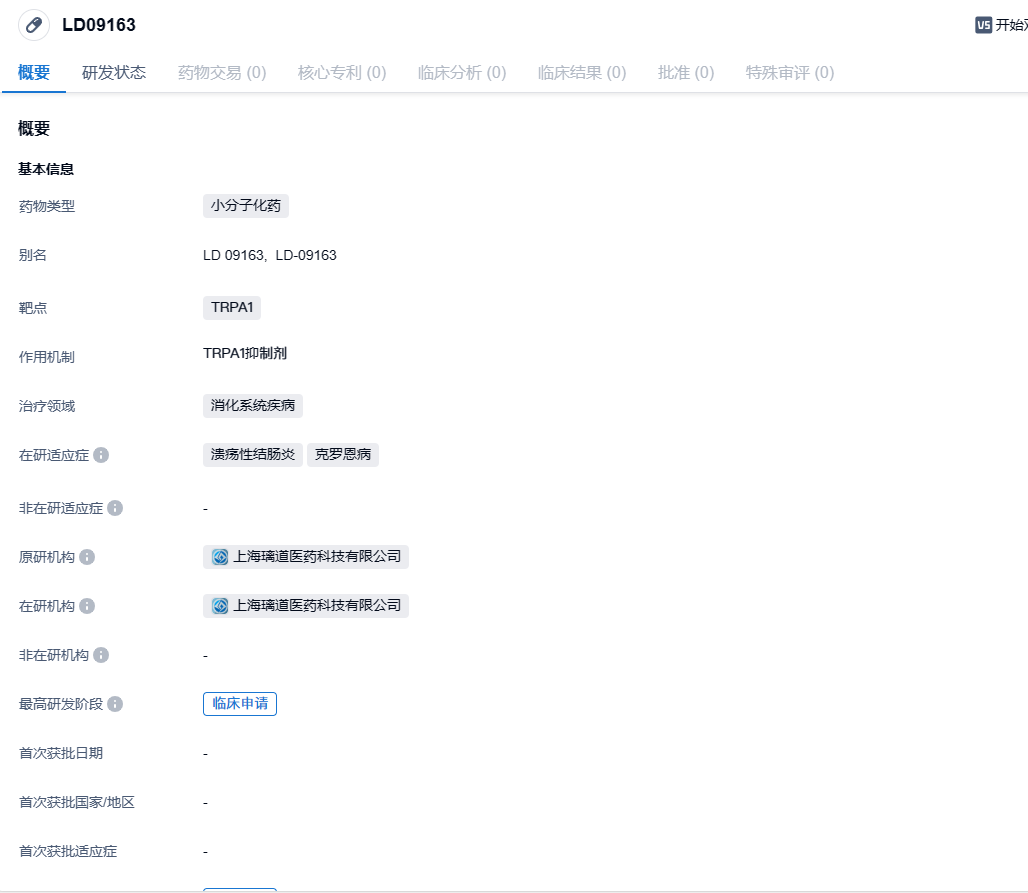Click info icon beside 非在研机构 label

(x=101, y=655)
